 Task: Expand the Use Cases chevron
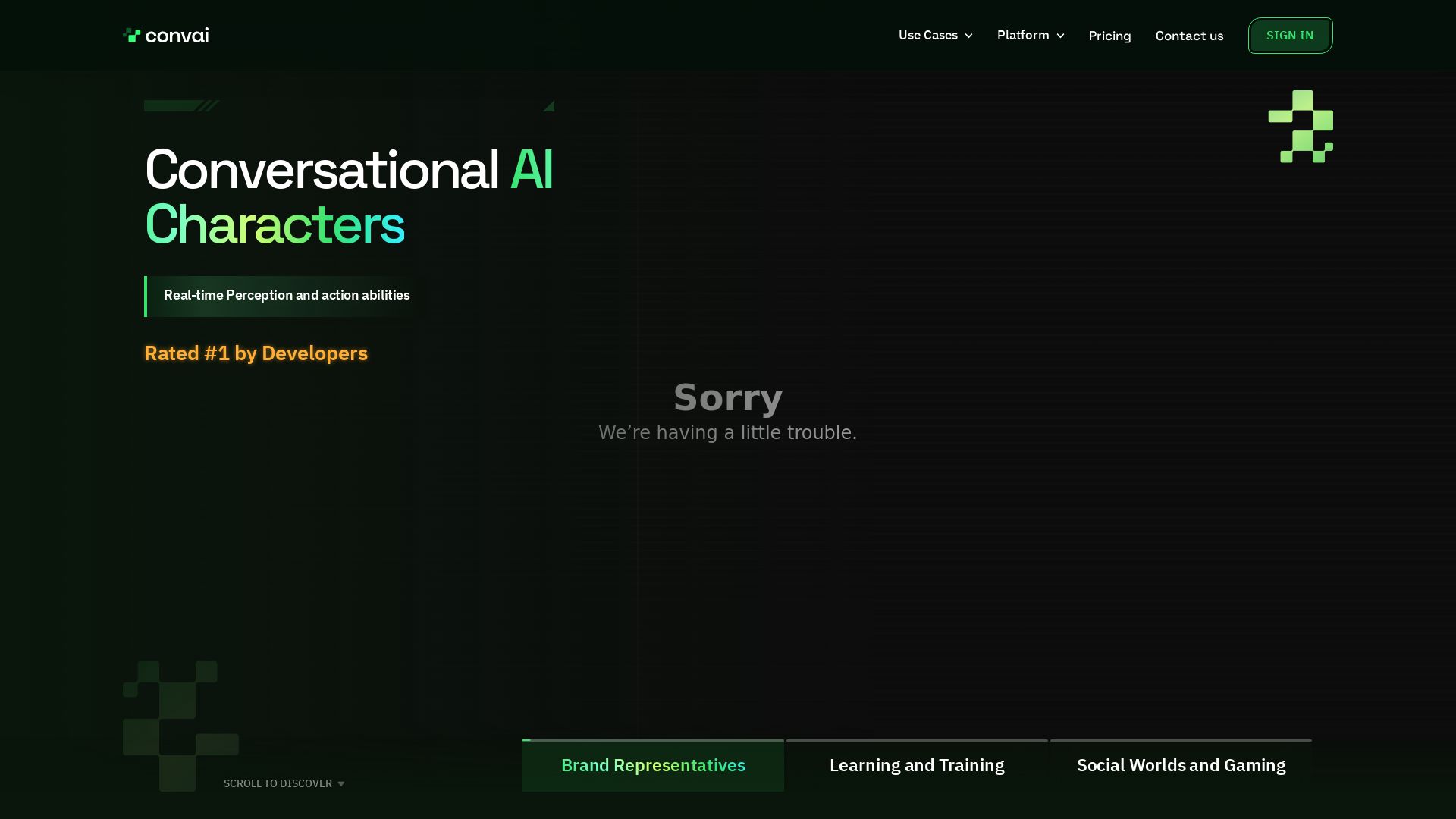point(968,36)
